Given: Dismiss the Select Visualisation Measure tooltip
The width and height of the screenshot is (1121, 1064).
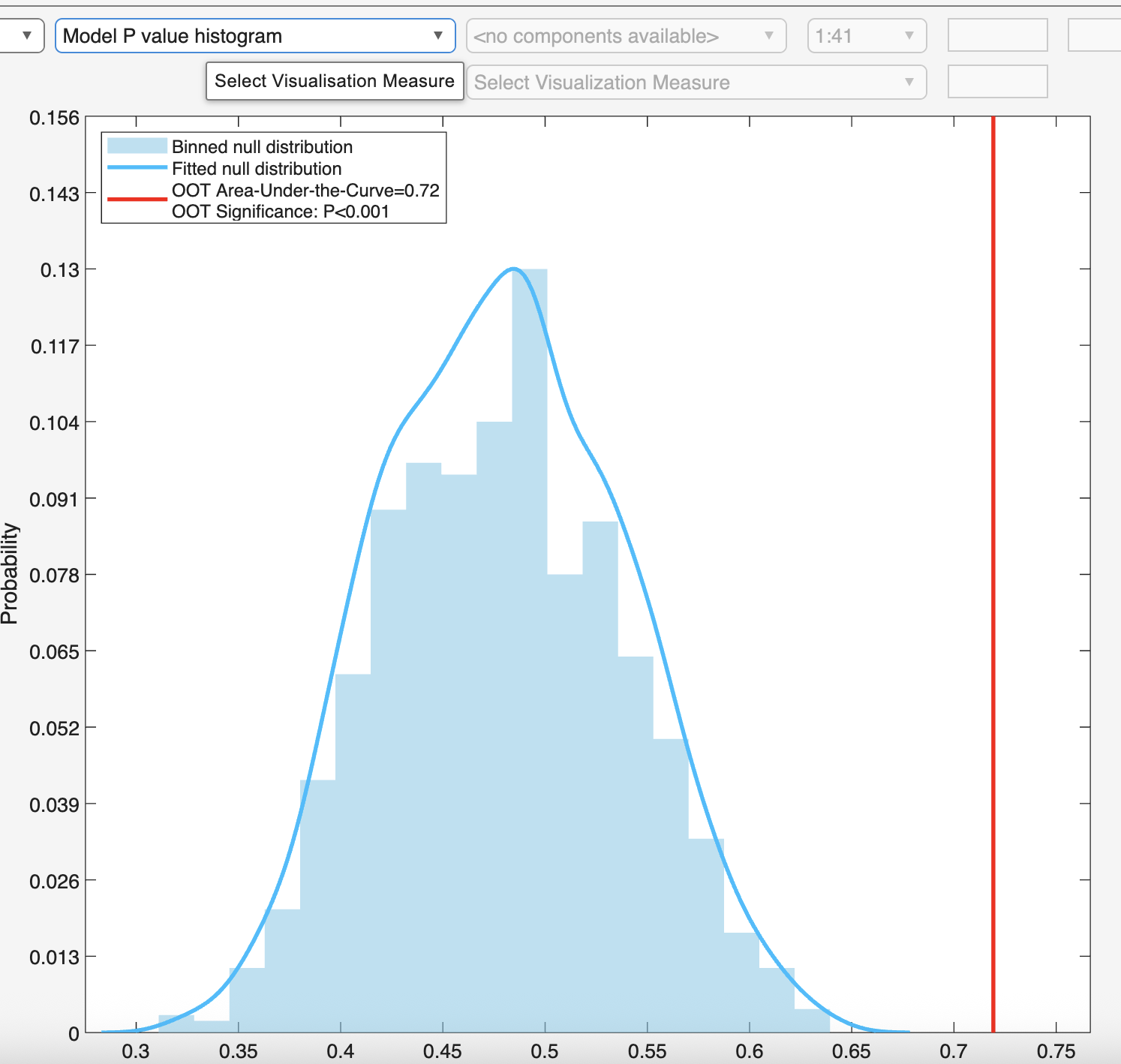Looking at the screenshot, I should coord(334,80).
